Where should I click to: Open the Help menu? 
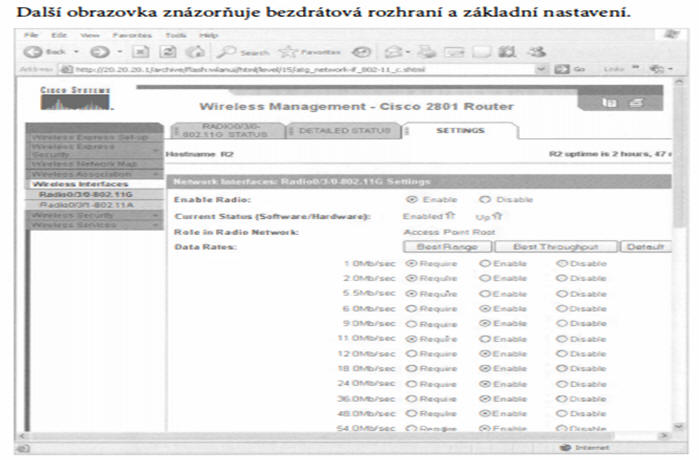point(208,35)
